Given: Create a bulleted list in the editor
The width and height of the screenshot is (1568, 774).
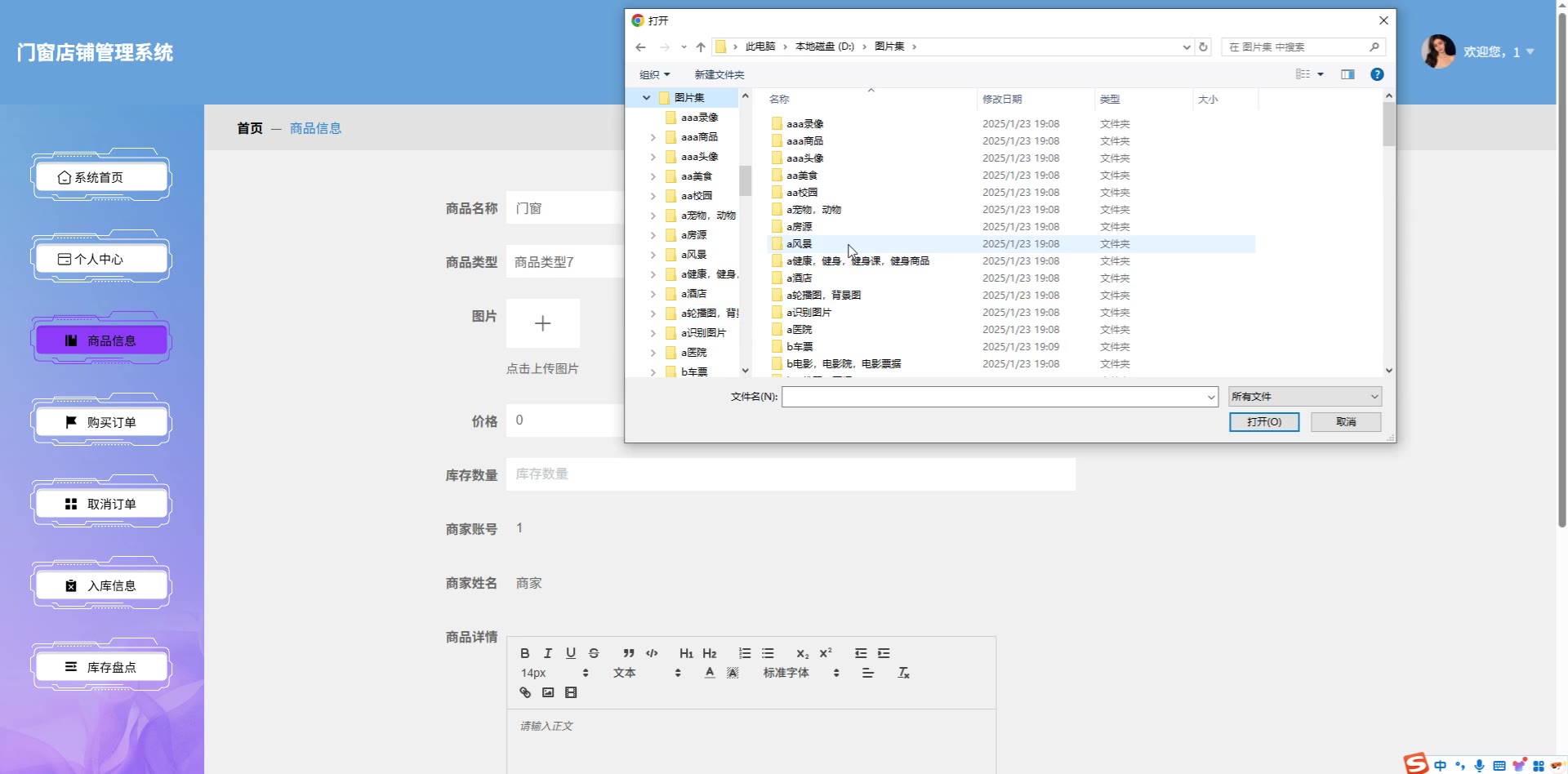Looking at the screenshot, I should 768,653.
